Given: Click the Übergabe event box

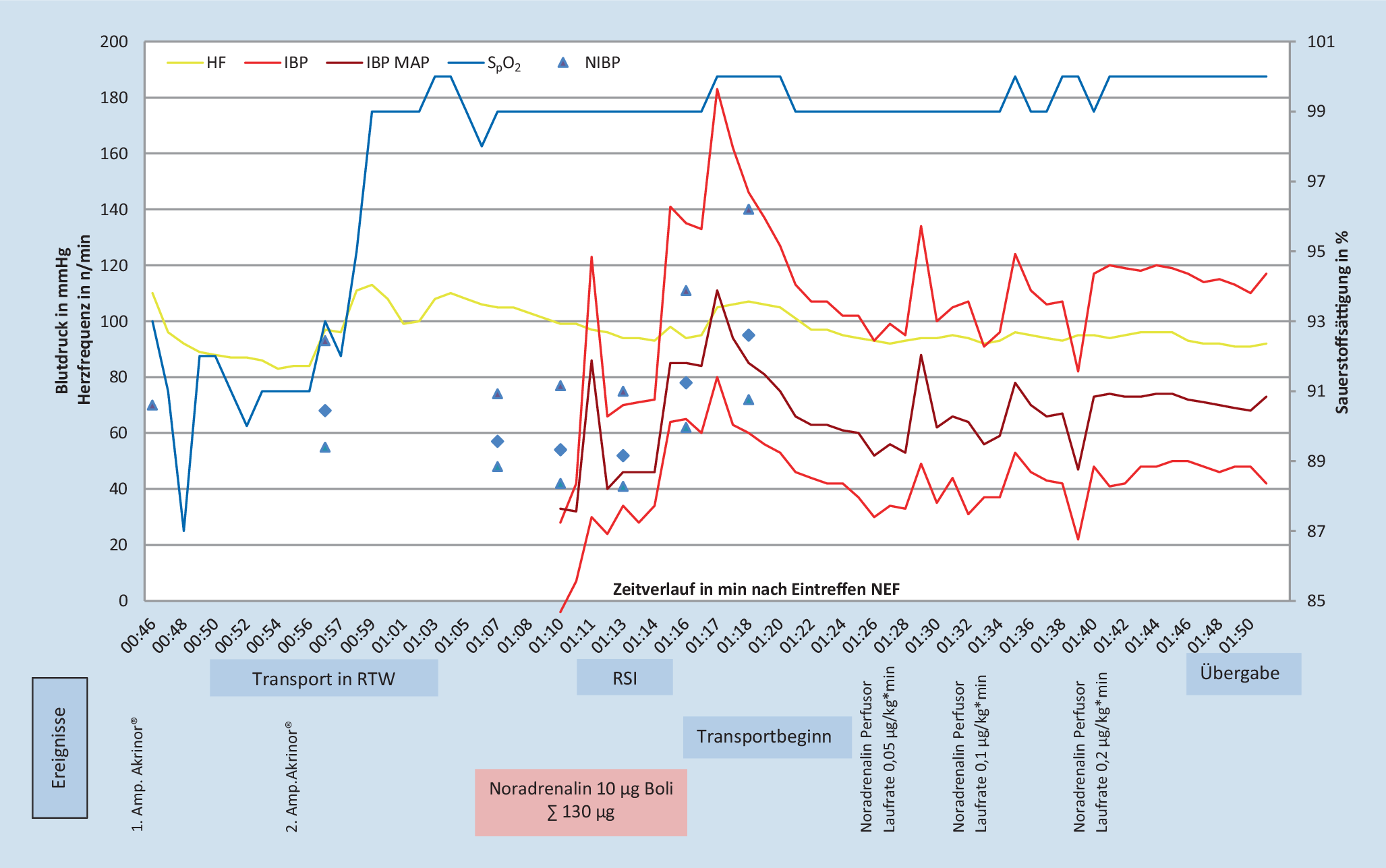Looking at the screenshot, I should (1243, 673).
